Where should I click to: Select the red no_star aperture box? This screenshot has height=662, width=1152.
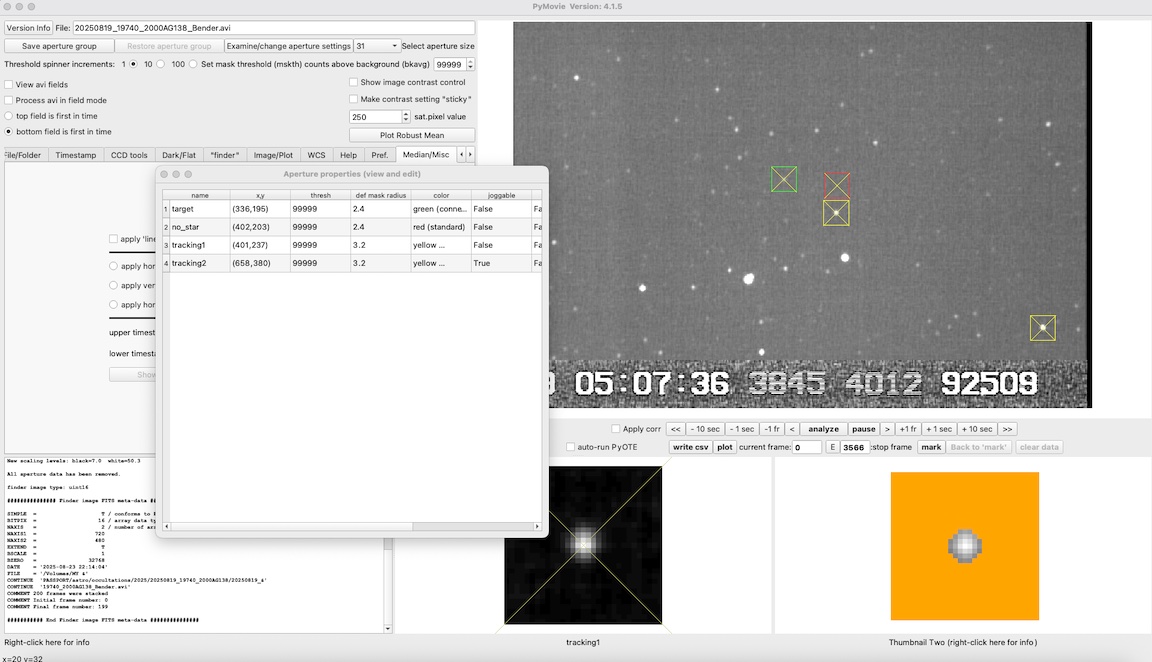click(837, 186)
